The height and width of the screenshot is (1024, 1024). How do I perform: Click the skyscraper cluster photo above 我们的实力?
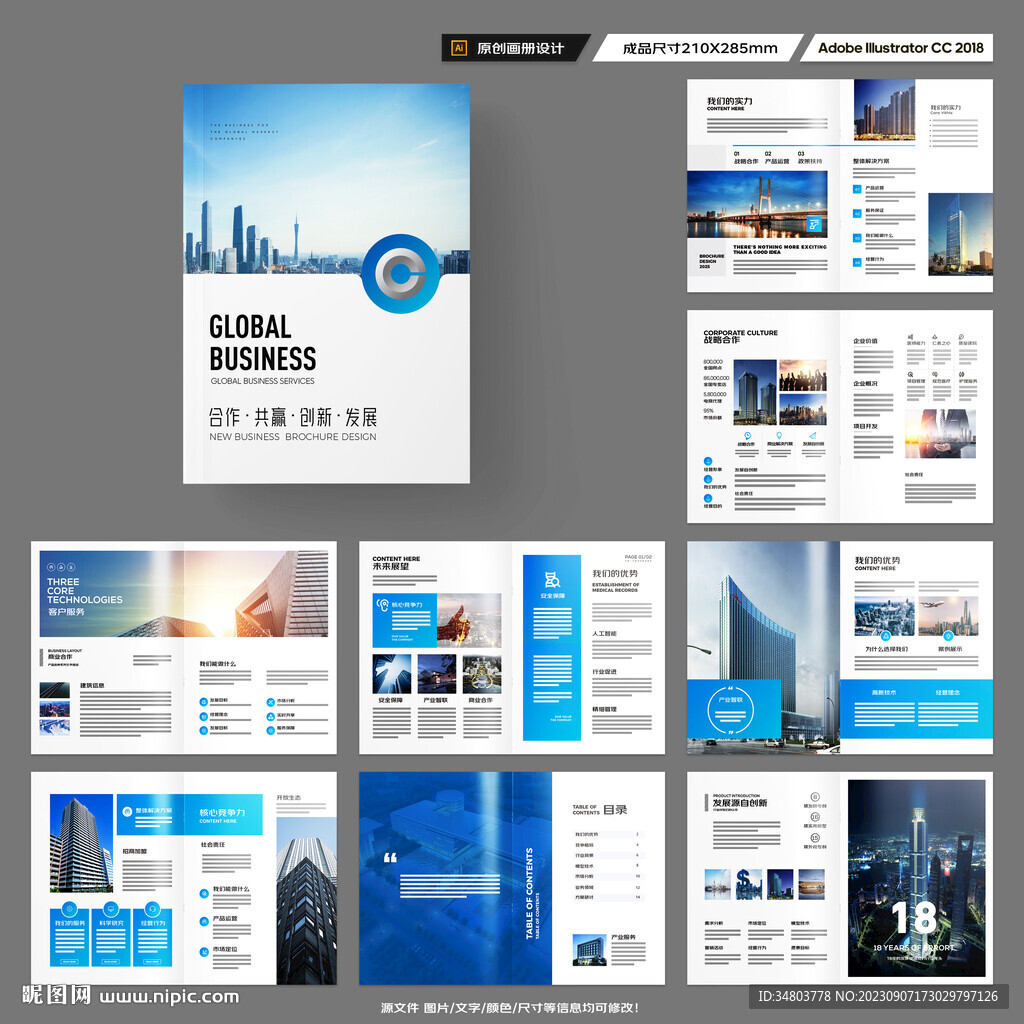[884, 110]
